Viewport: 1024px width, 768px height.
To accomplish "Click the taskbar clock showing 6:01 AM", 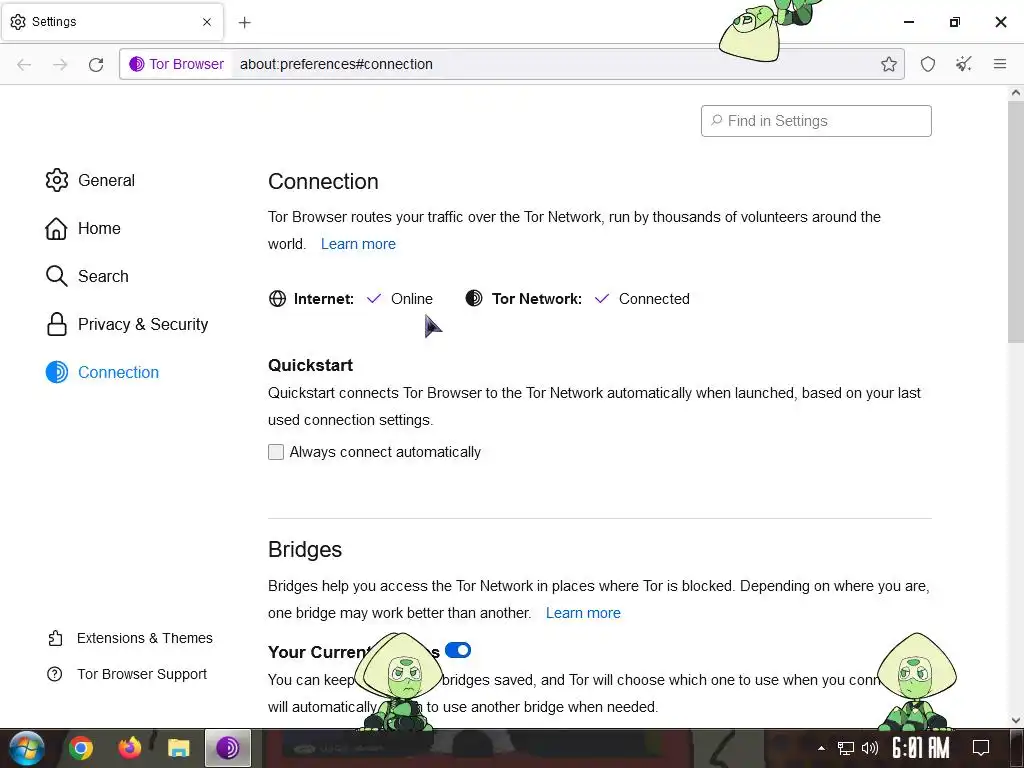I will [921, 748].
